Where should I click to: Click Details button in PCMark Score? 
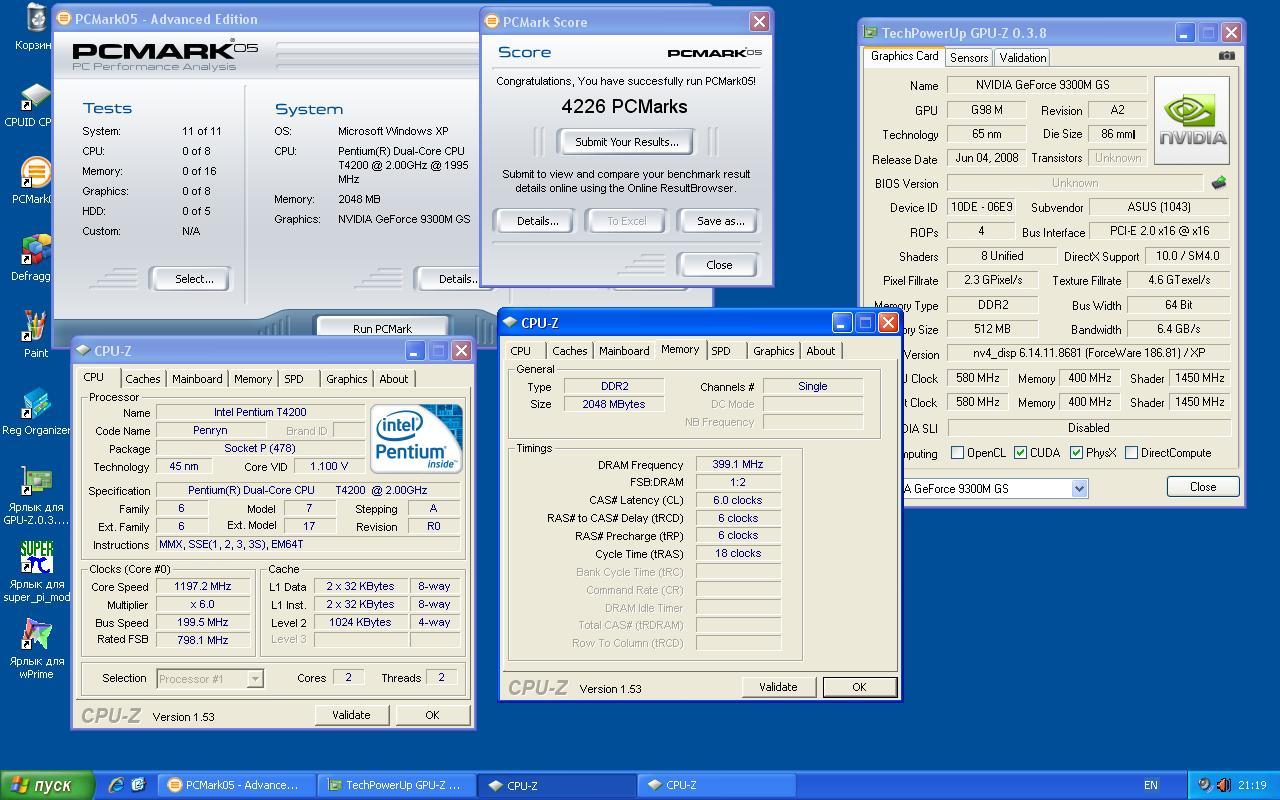coord(537,221)
